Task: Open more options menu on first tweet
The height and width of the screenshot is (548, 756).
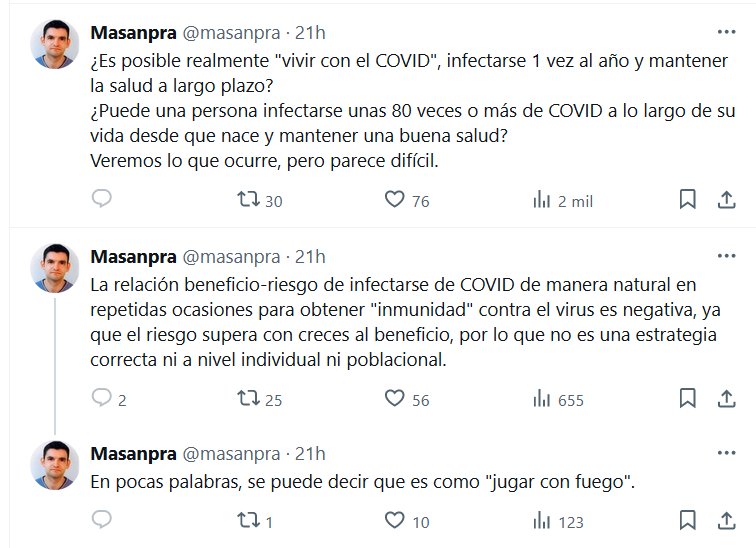Action: click(726, 32)
